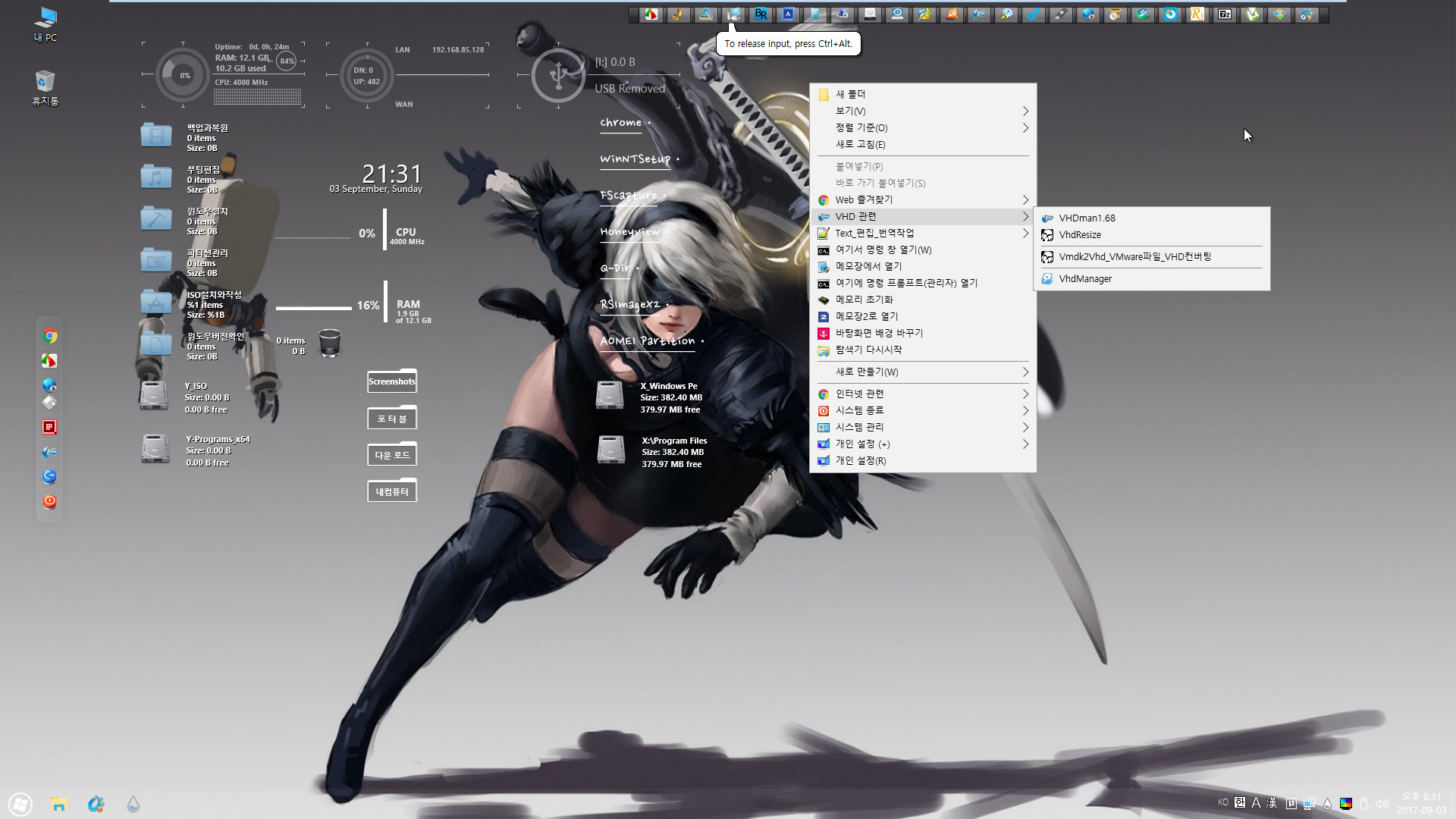Expand Text_편집_번역작업 submenu

923,234
